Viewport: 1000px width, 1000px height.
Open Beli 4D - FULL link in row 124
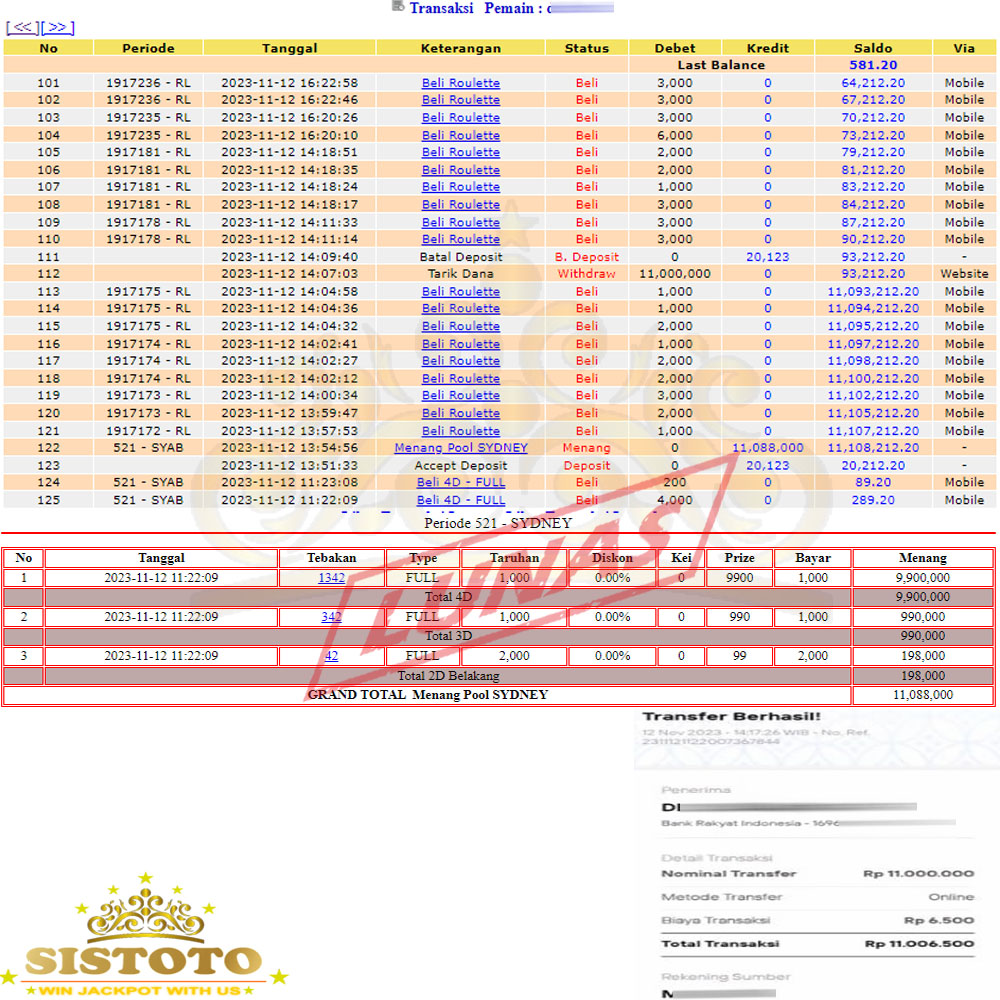(x=460, y=483)
